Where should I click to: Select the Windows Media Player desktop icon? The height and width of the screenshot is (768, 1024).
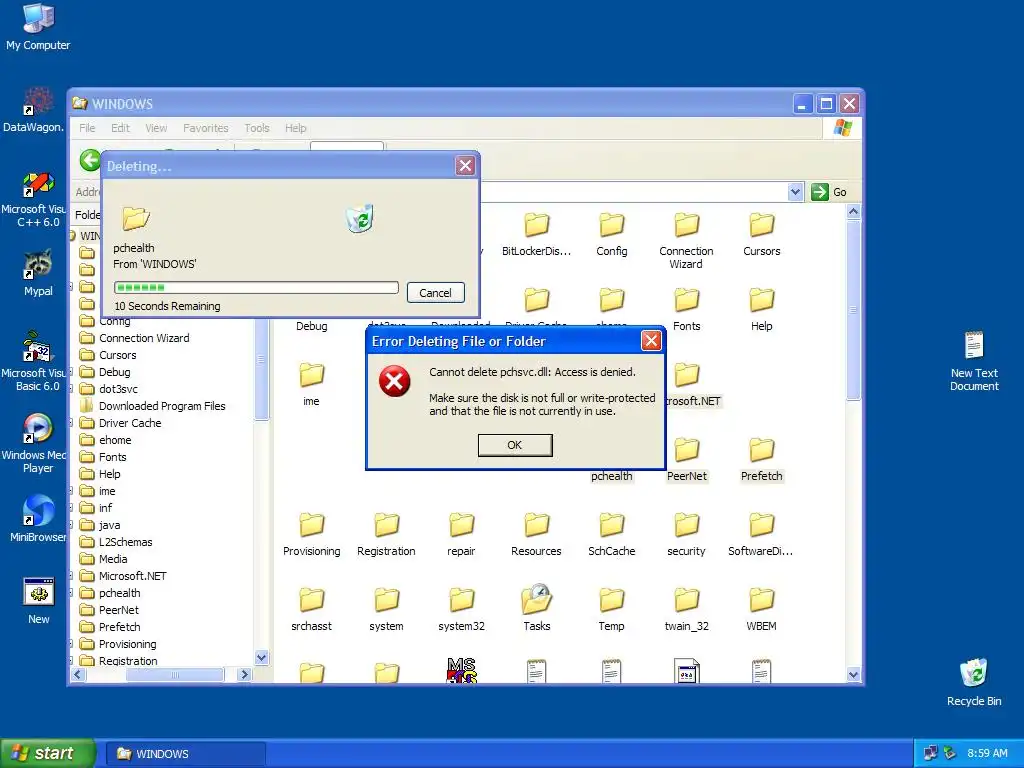pyautogui.click(x=37, y=443)
